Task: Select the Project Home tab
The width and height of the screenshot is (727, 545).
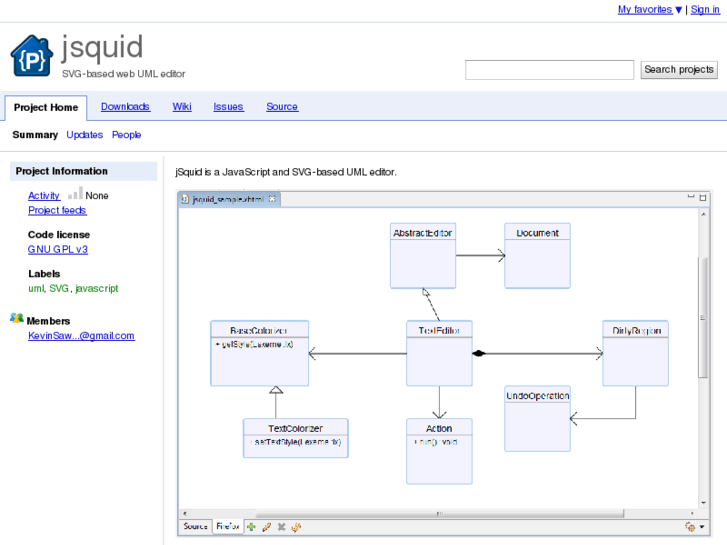Action: 46,108
